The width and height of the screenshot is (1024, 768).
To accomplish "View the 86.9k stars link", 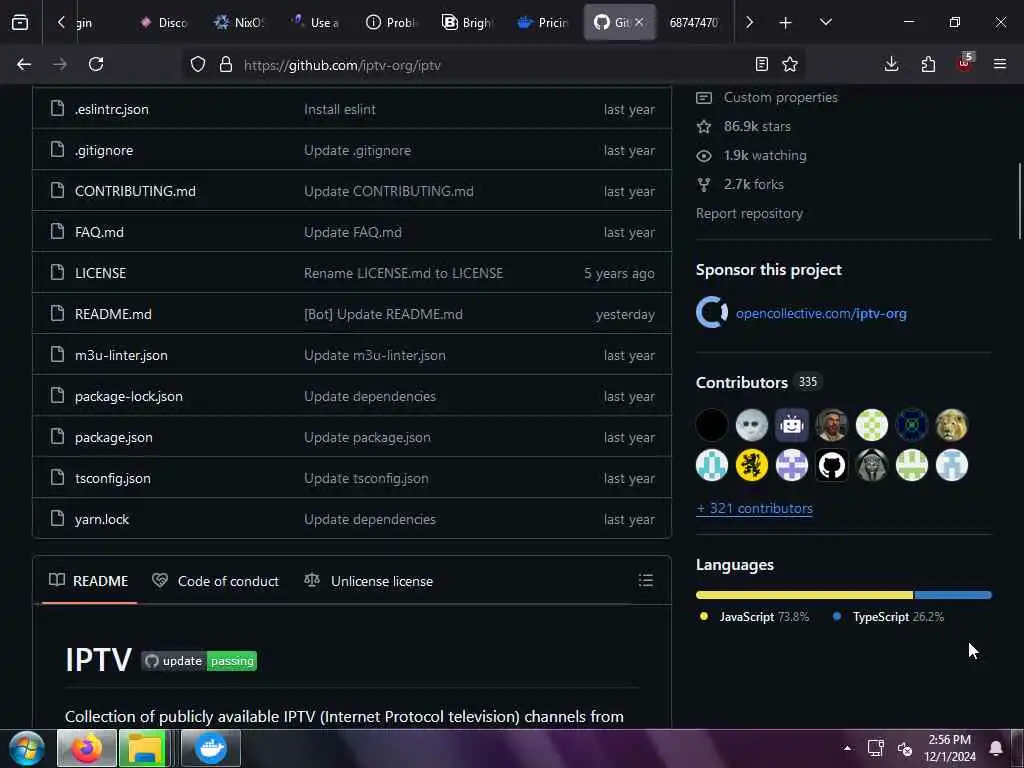I will 757,126.
